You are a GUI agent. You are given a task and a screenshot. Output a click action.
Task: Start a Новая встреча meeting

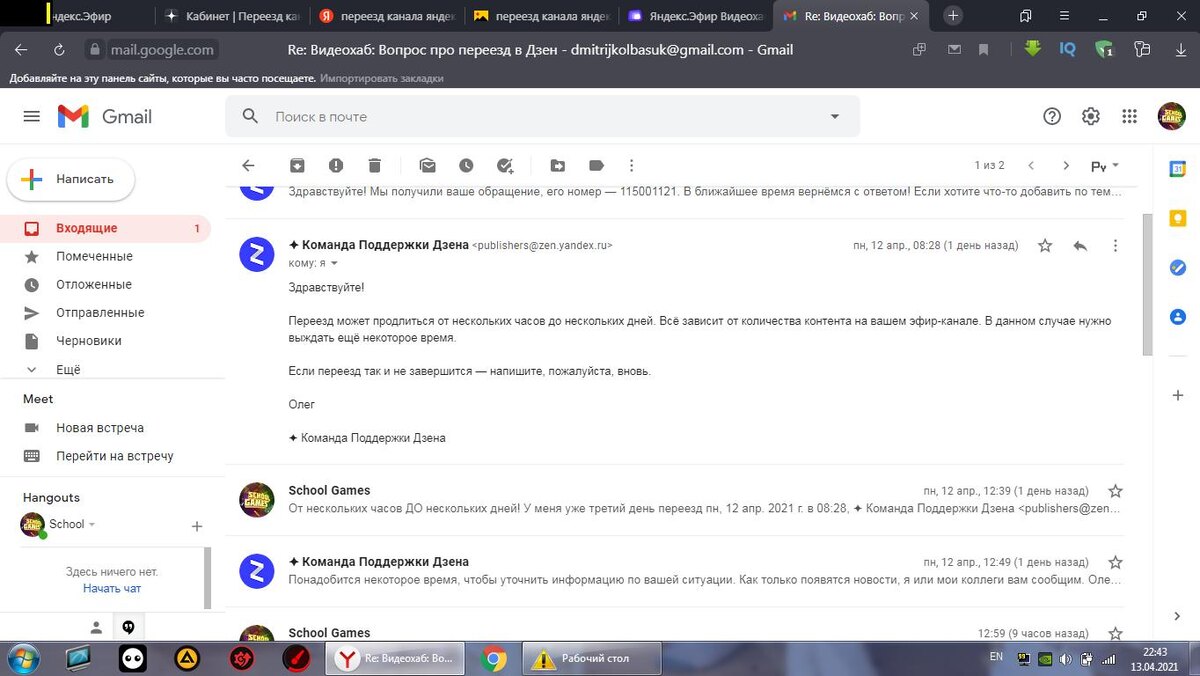click(x=100, y=428)
